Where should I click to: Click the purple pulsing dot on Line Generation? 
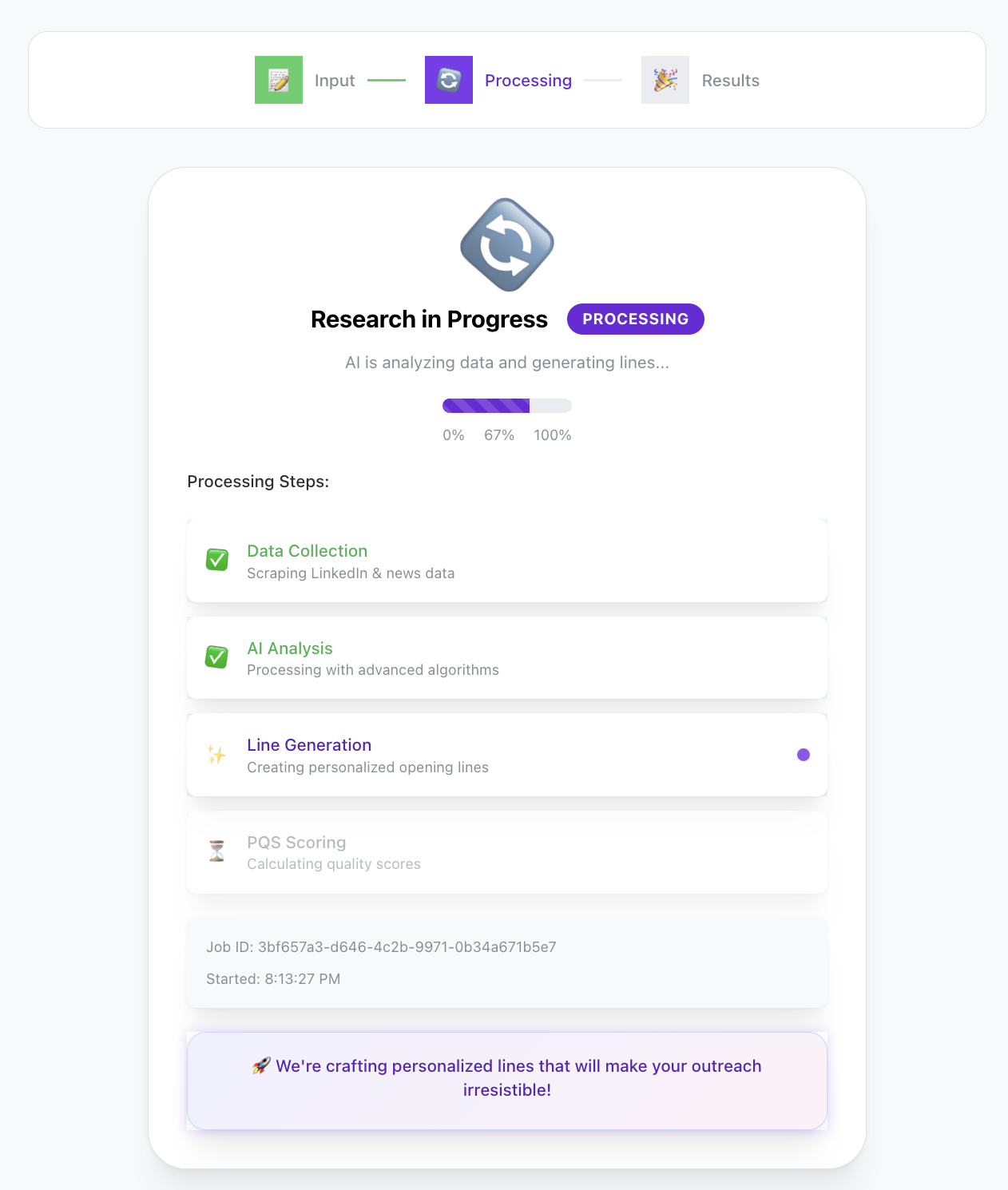[804, 755]
